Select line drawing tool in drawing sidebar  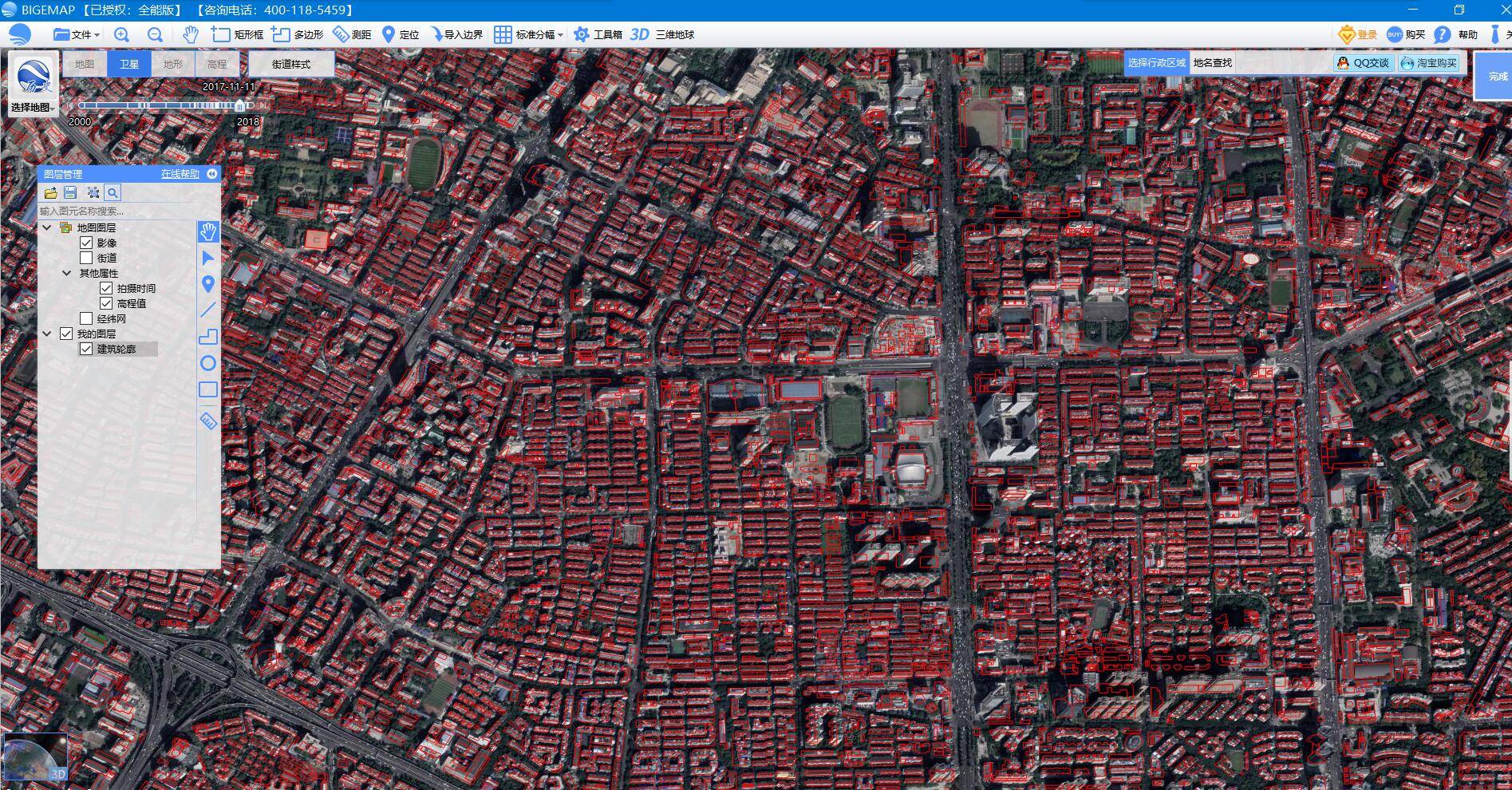click(208, 310)
